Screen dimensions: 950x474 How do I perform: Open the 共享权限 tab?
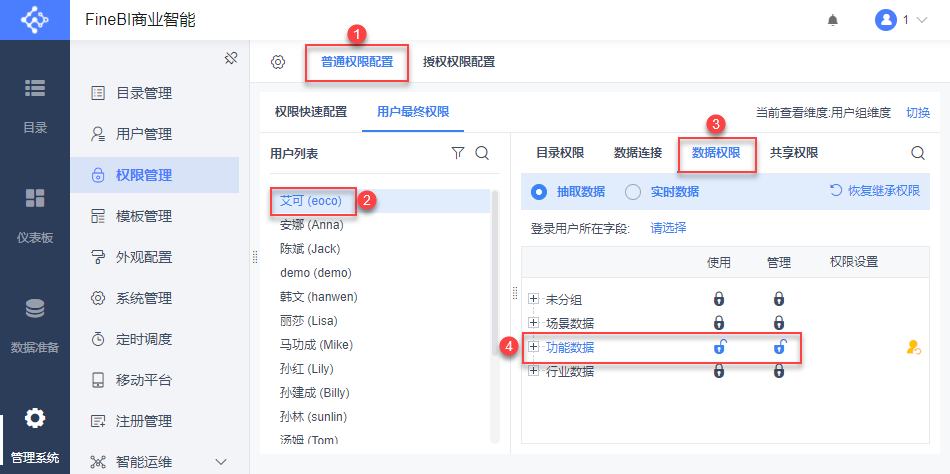click(x=794, y=153)
